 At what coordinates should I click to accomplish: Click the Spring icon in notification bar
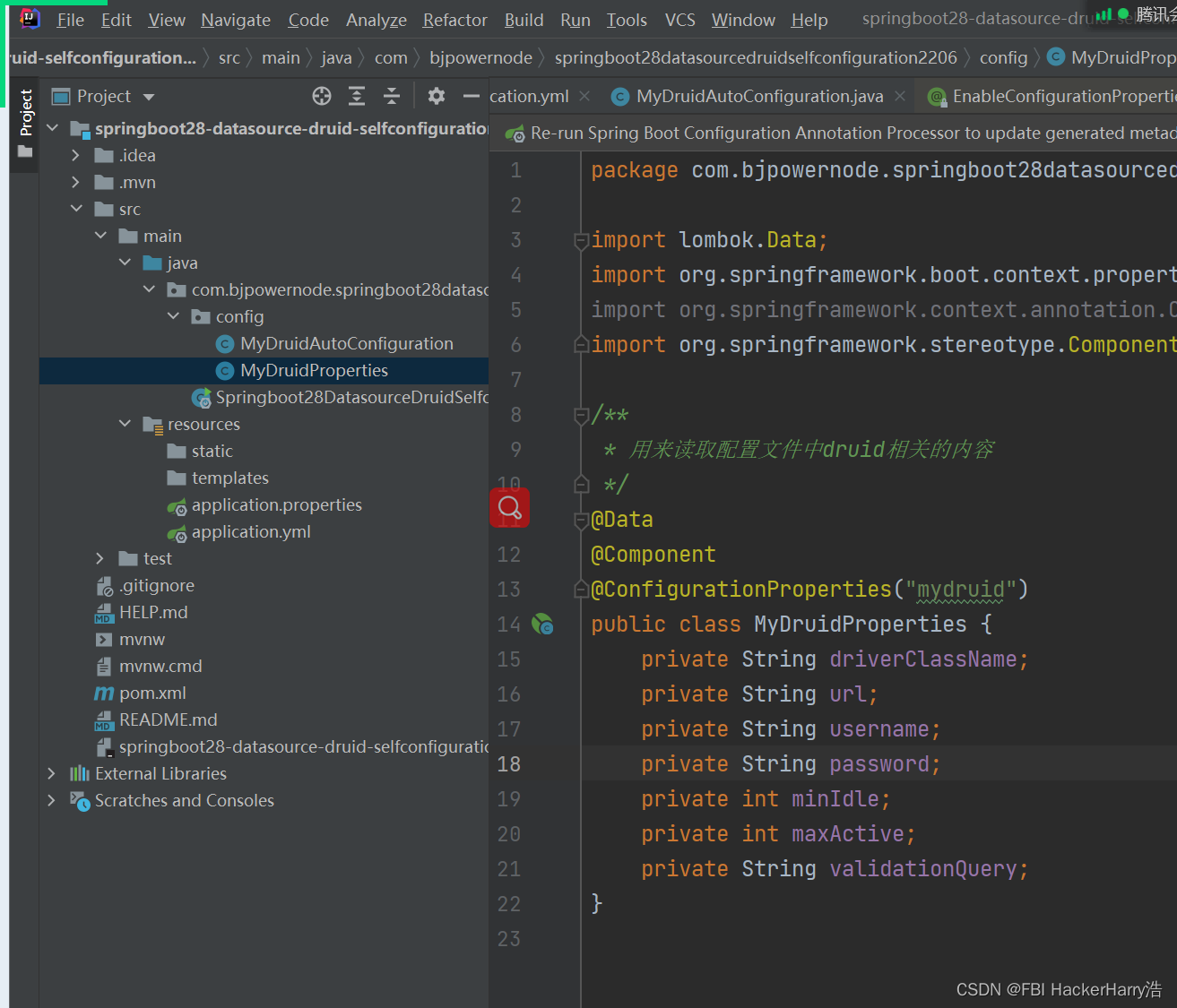coord(515,134)
